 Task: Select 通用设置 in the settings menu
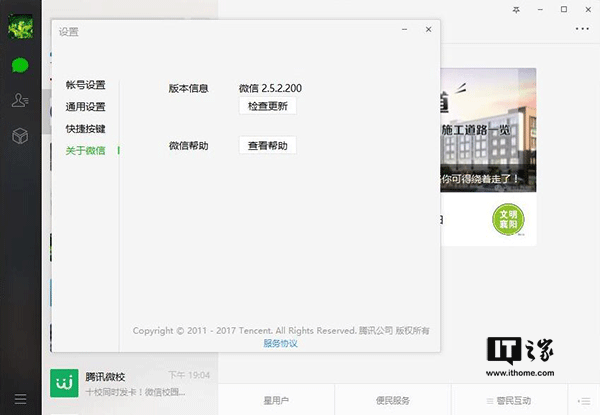tap(85, 107)
